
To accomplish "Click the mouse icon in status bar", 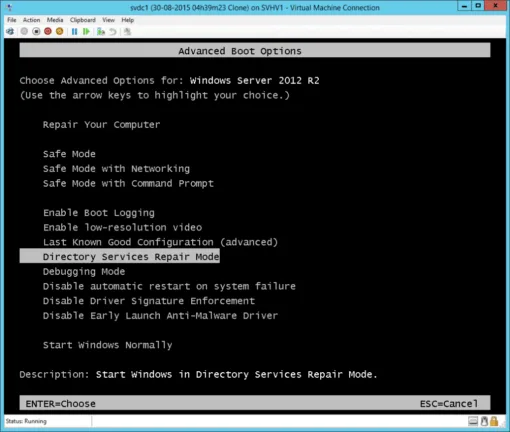I will point(484,421).
